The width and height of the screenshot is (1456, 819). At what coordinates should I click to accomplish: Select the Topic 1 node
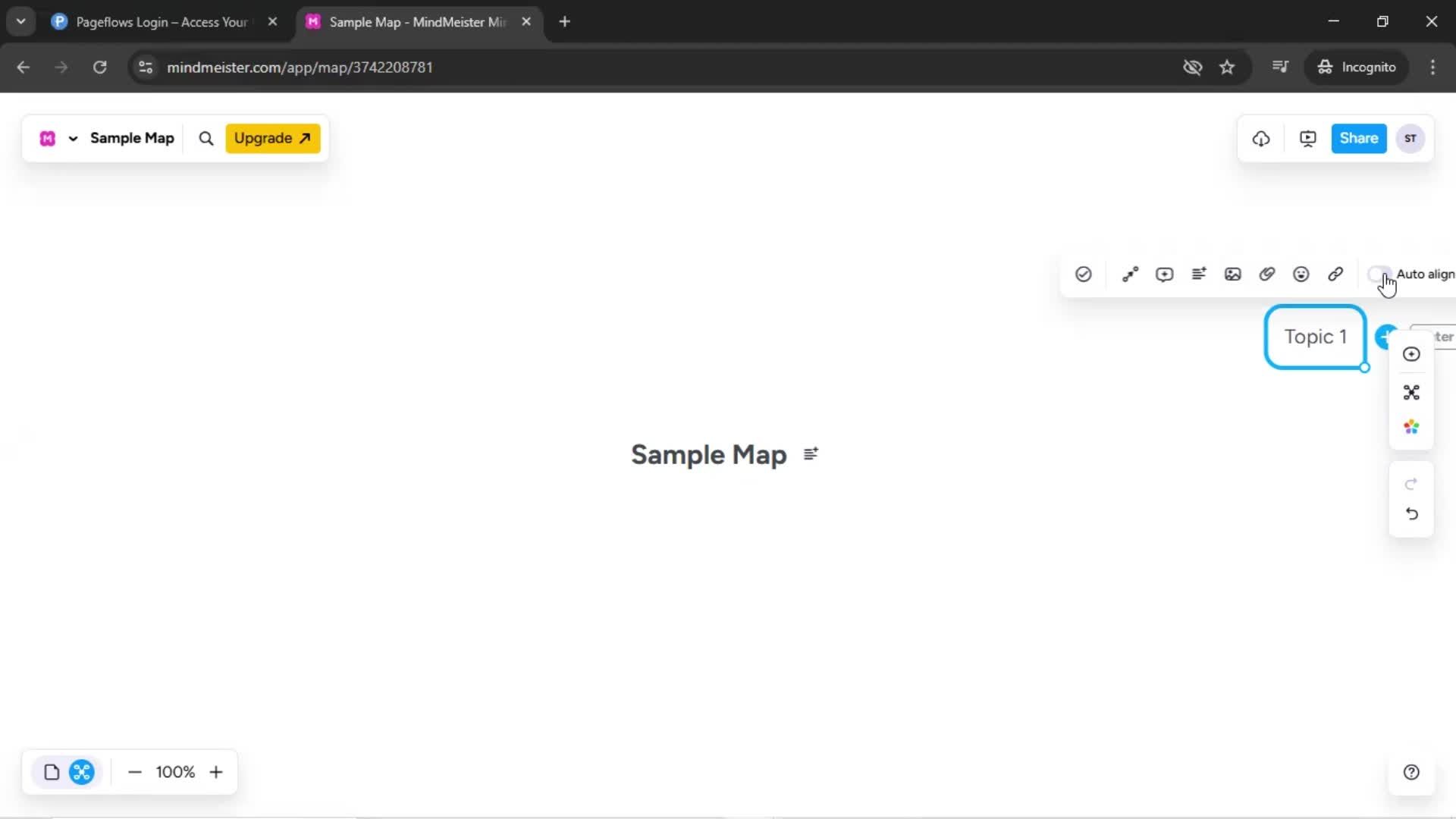point(1316,337)
